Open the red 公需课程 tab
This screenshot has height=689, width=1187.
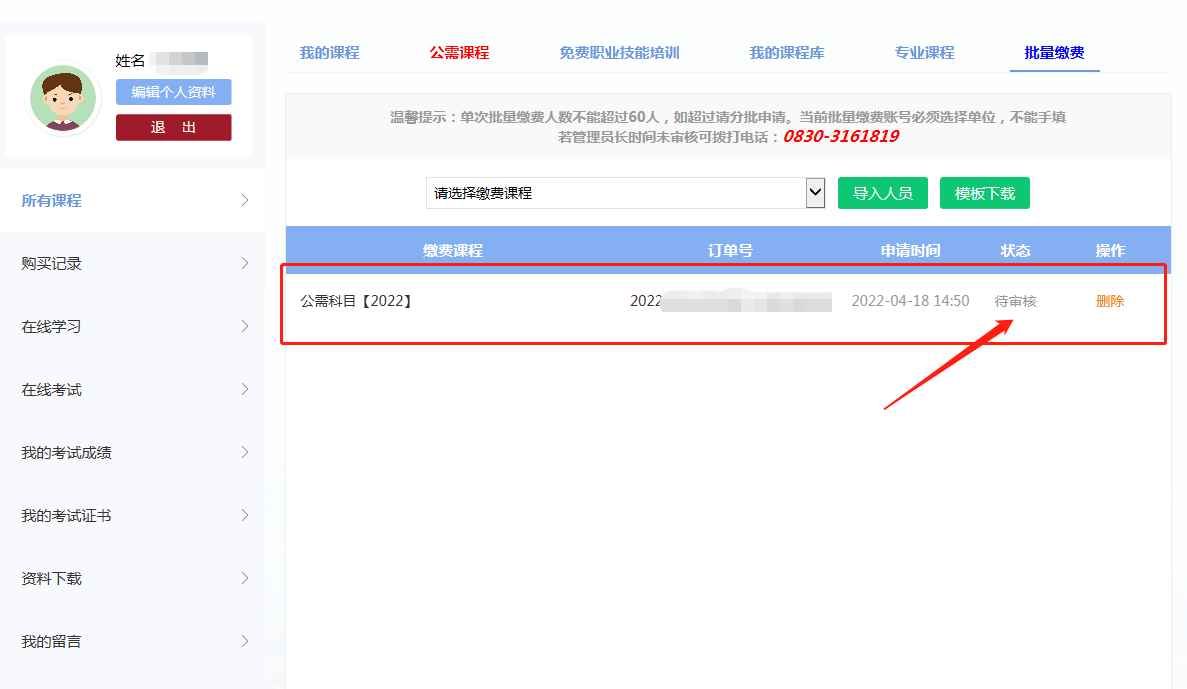point(459,53)
